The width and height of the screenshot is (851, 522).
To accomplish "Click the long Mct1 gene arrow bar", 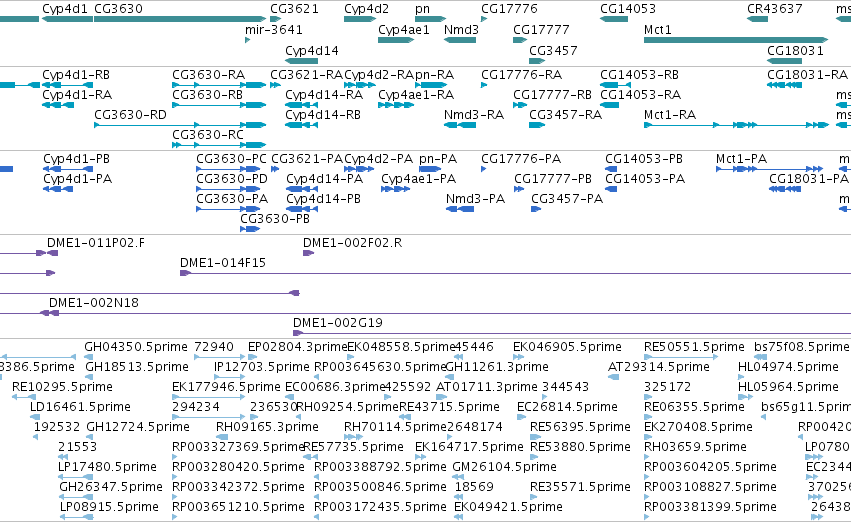I will click(736, 40).
